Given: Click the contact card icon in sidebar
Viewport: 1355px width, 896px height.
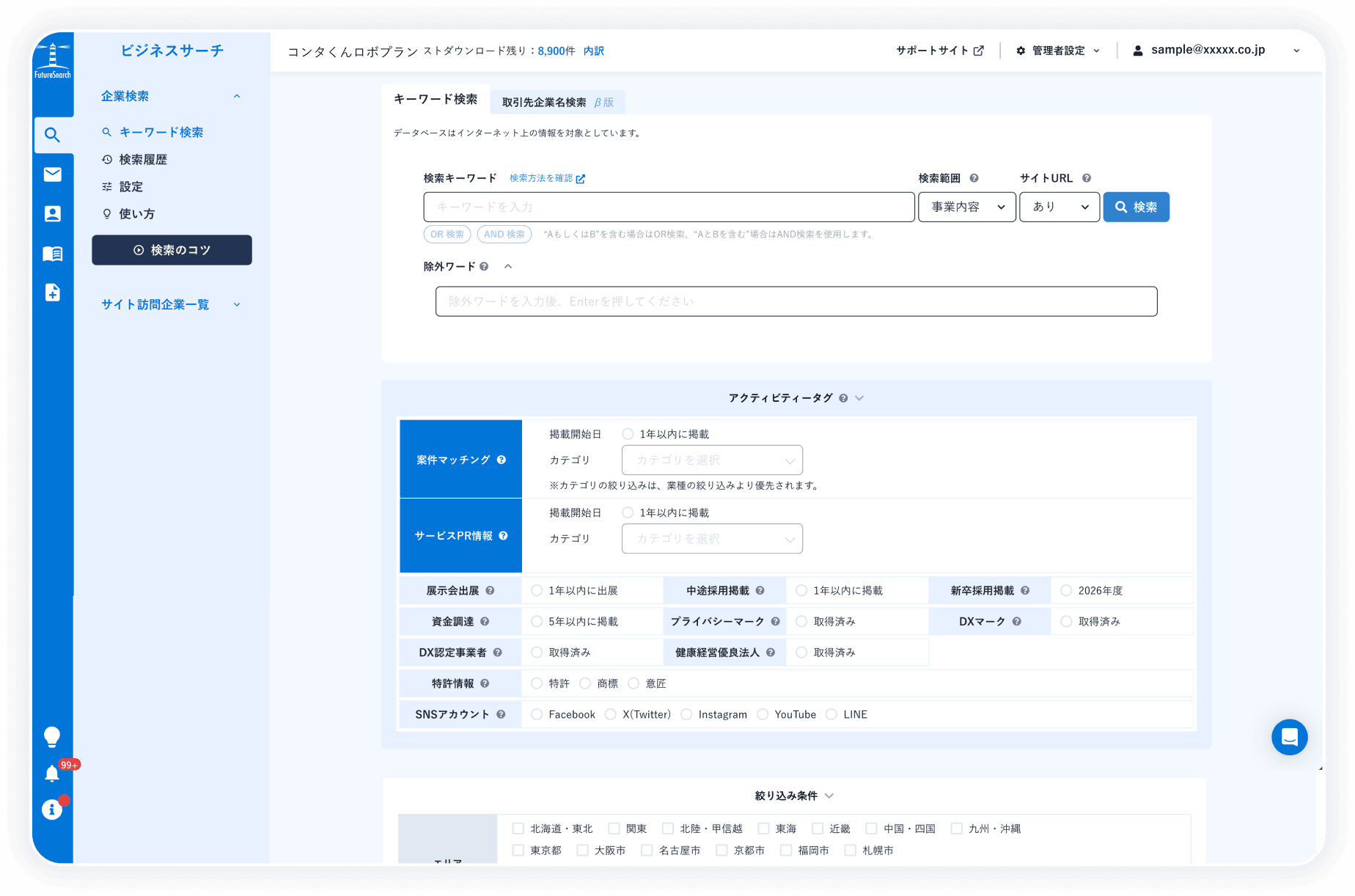Looking at the screenshot, I should click(52, 214).
